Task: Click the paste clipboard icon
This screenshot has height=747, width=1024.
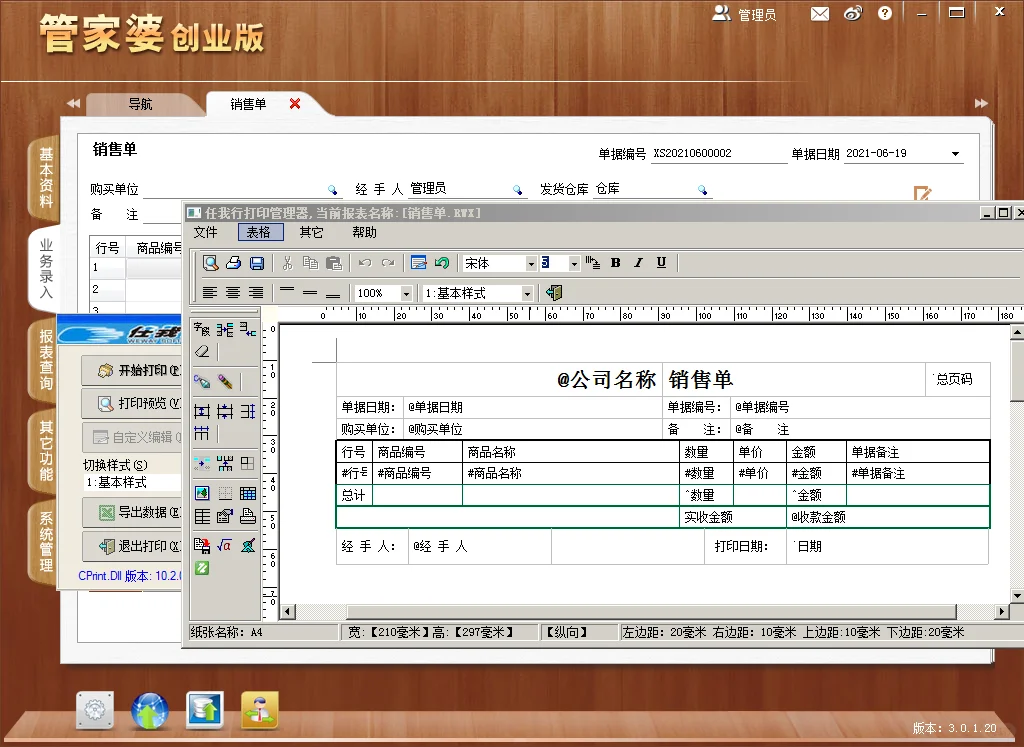Action: click(x=334, y=262)
